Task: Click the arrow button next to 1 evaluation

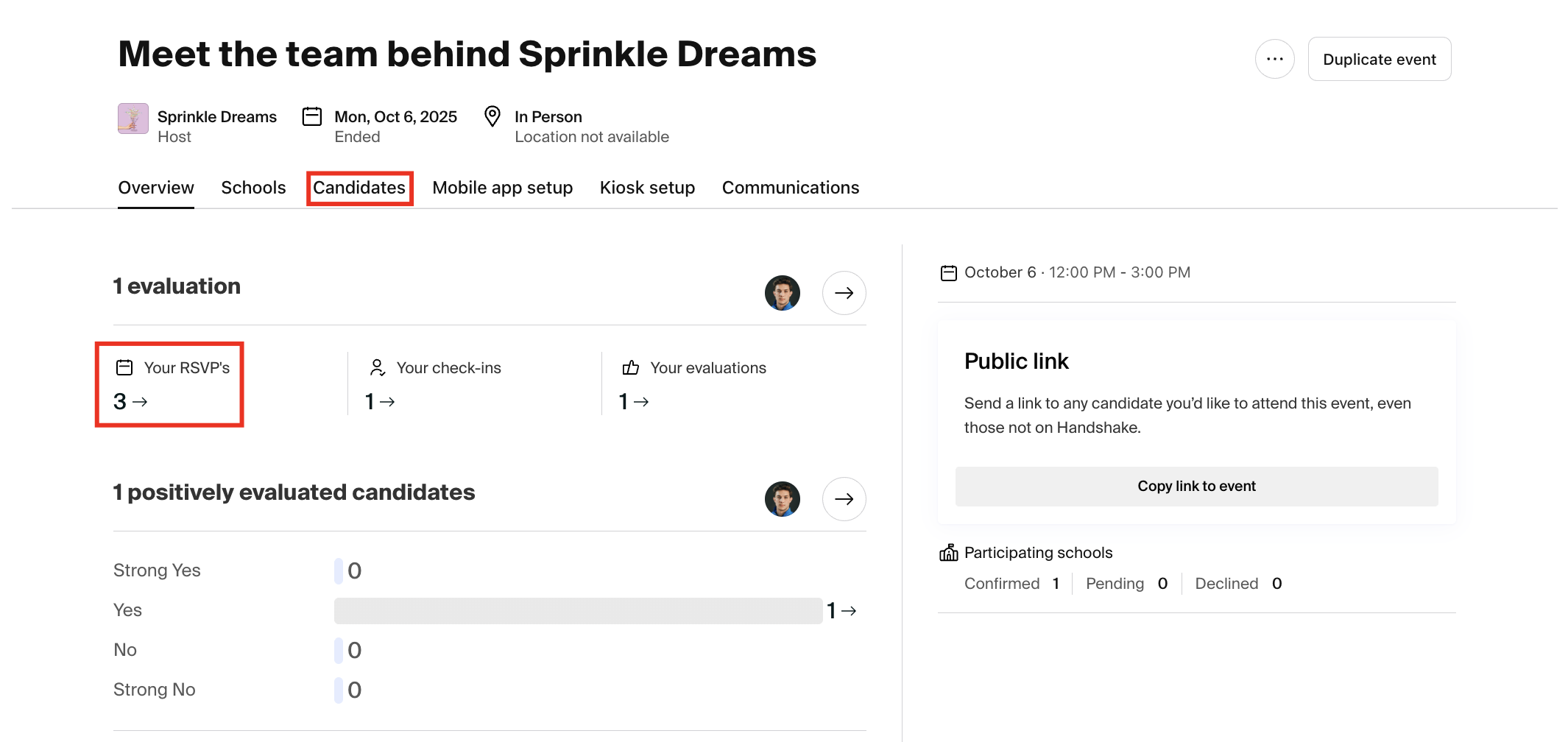Action: (x=844, y=293)
